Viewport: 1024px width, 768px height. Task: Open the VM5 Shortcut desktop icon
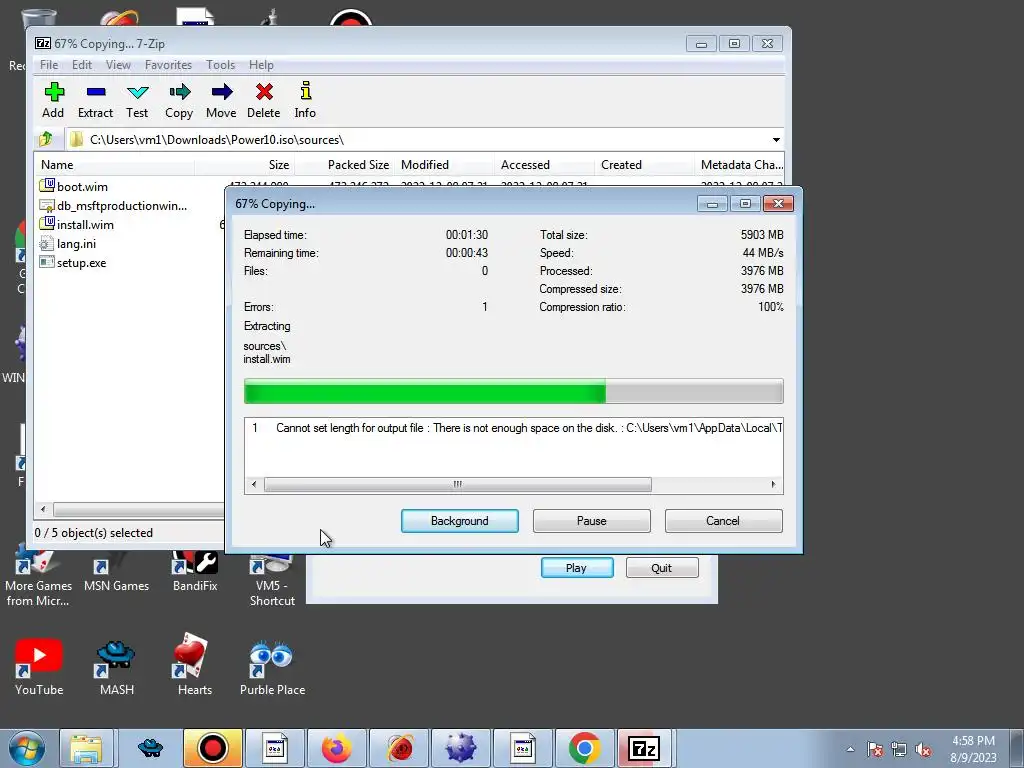pos(272,578)
